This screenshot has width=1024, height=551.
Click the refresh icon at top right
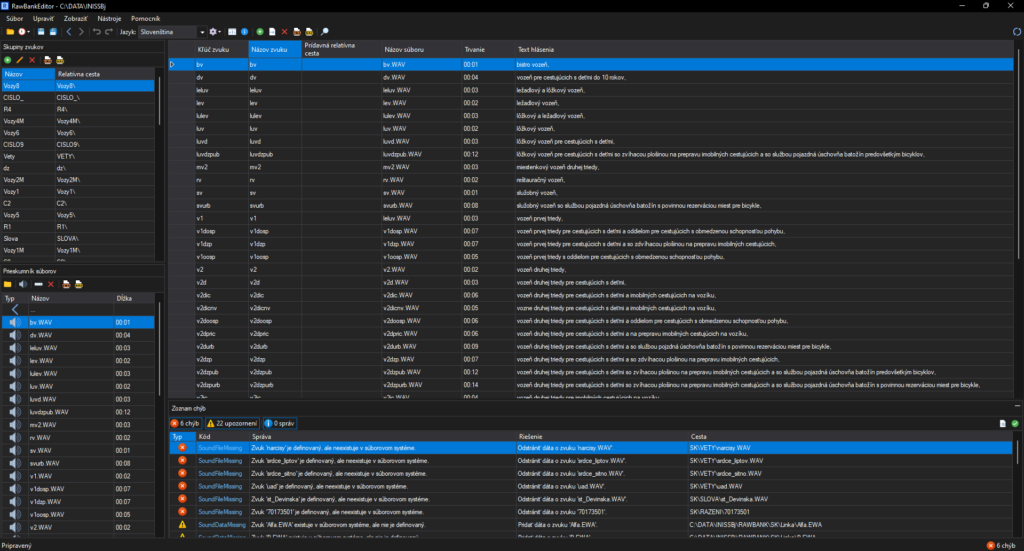pyautogui.click(x=1016, y=31)
